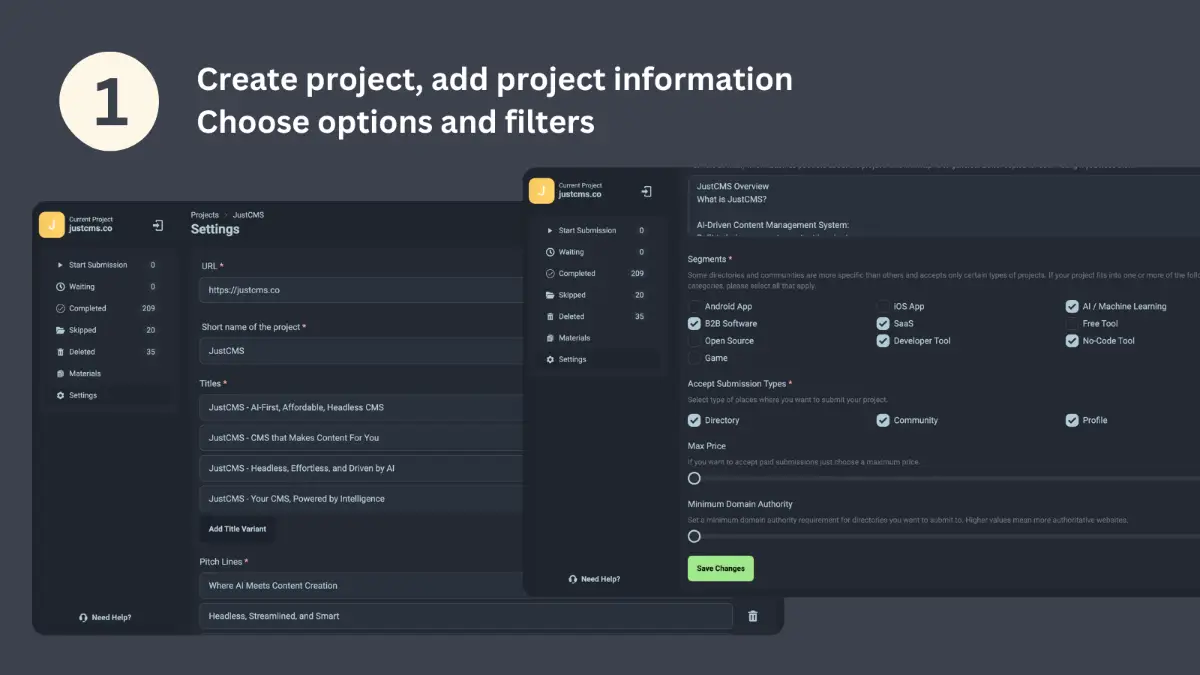Open Materials via its archive icon
Image resolution: width=1200 pixels, height=675 pixels.
point(60,373)
